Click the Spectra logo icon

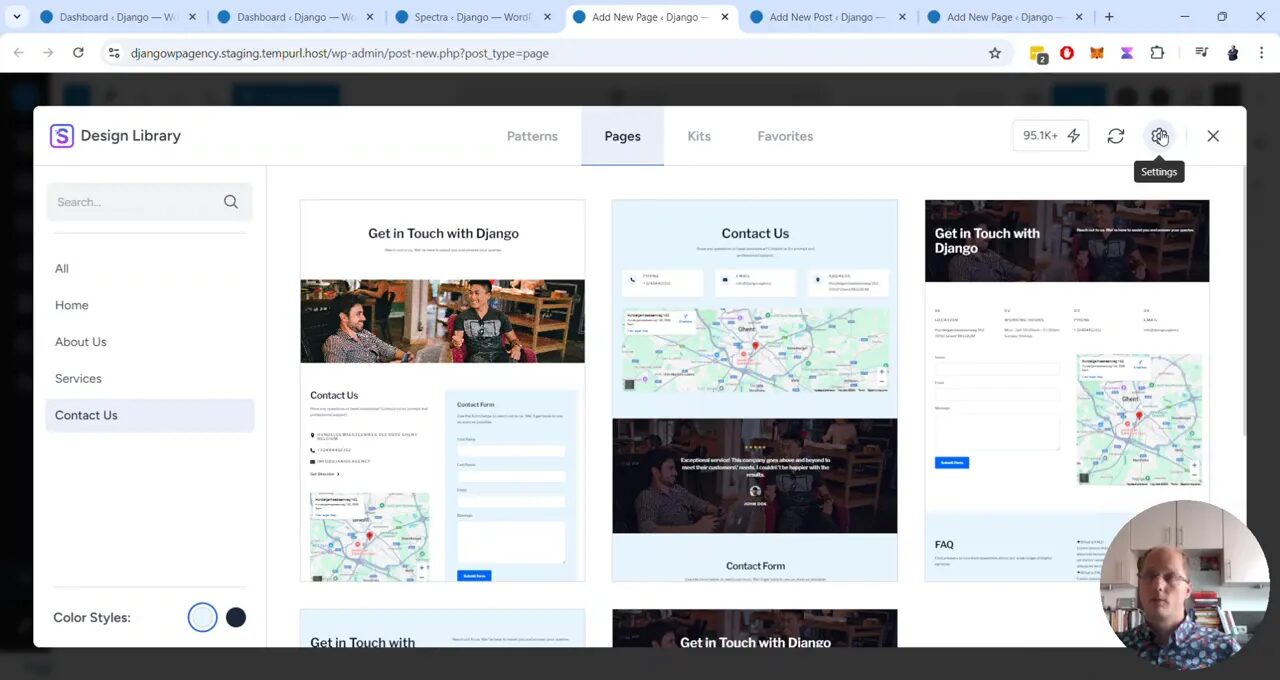pyautogui.click(x=62, y=136)
